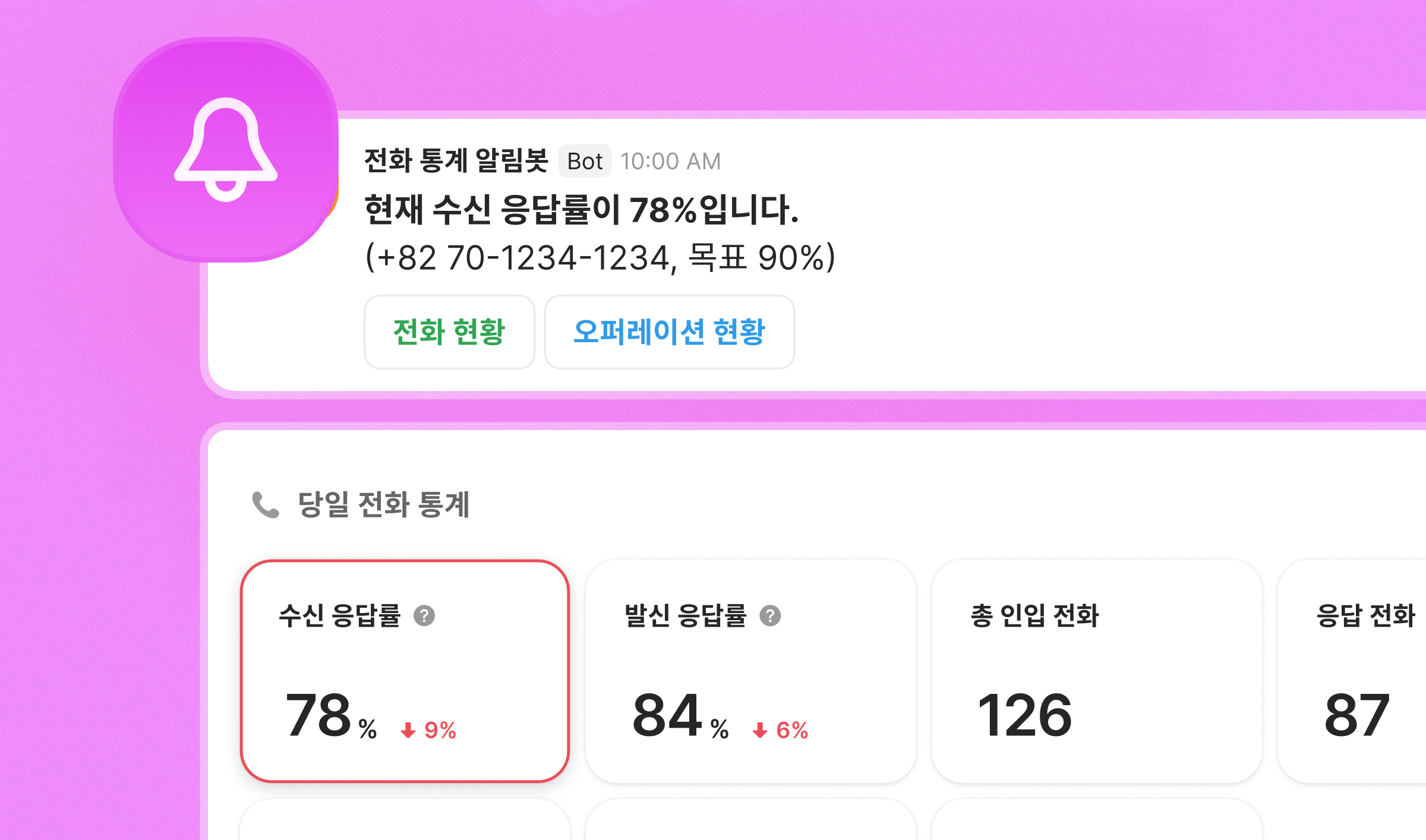The width and height of the screenshot is (1426, 840).
Task: Click the 87 answered calls value
Action: click(1357, 715)
